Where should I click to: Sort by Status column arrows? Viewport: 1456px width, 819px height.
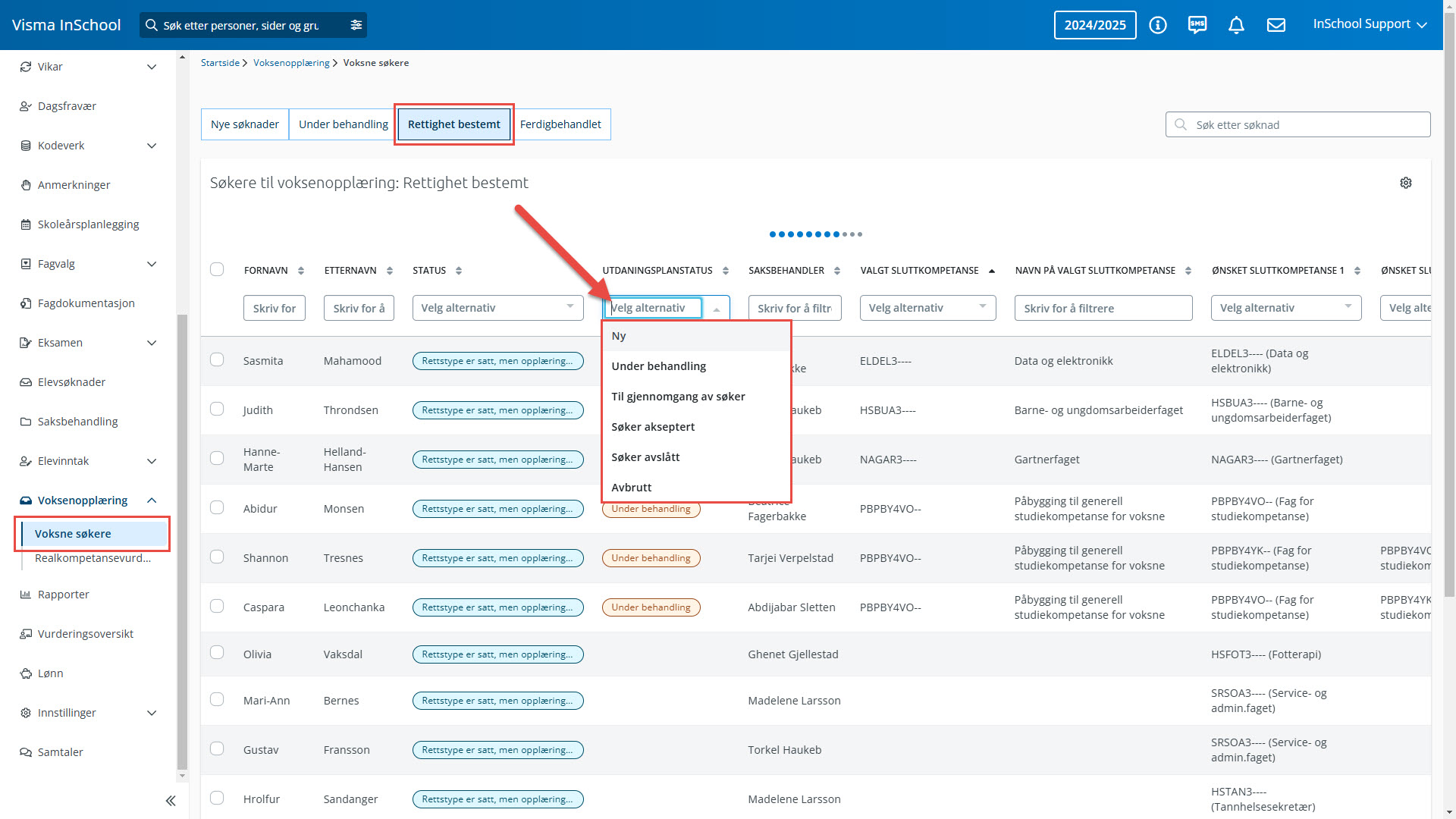pos(459,271)
